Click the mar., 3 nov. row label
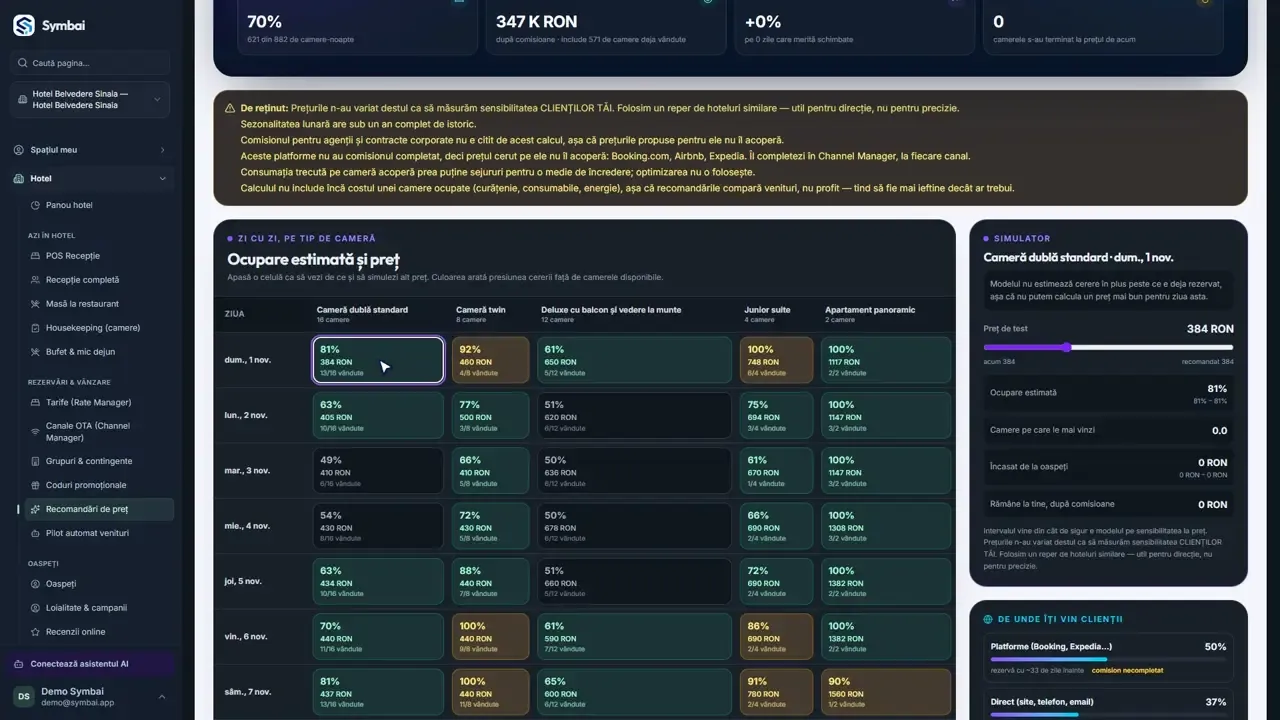This screenshot has width=1280, height=720. point(247,470)
